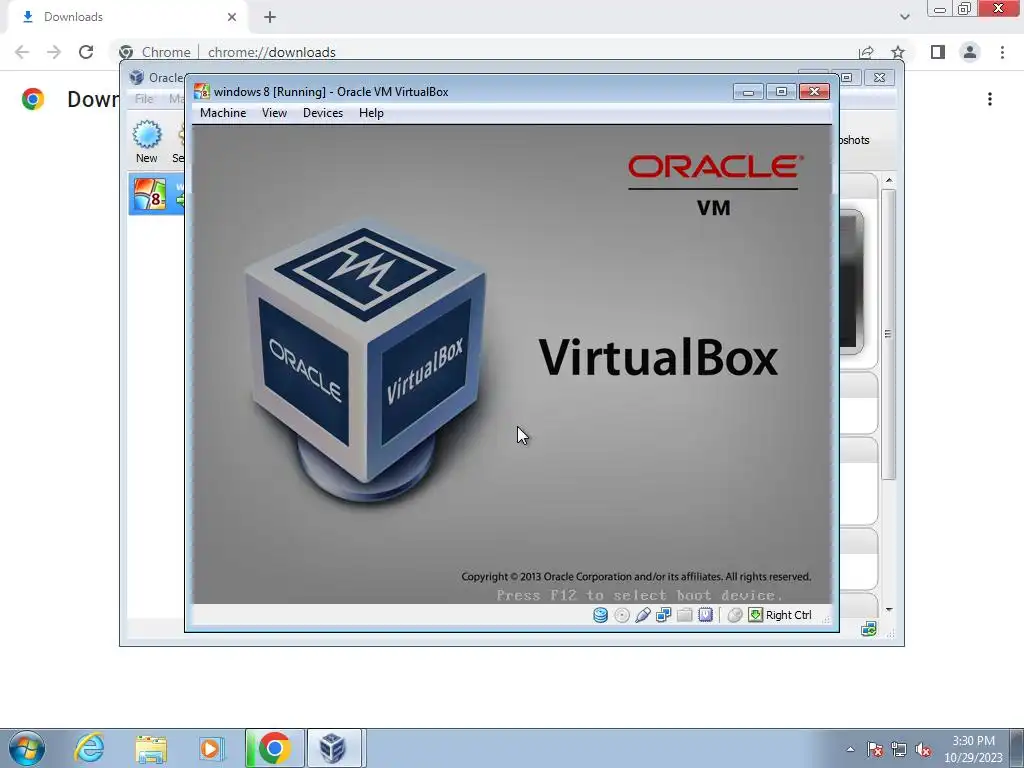Screen dimensions: 1024x768
Task: Close the Downloads tab
Action: click(x=232, y=17)
